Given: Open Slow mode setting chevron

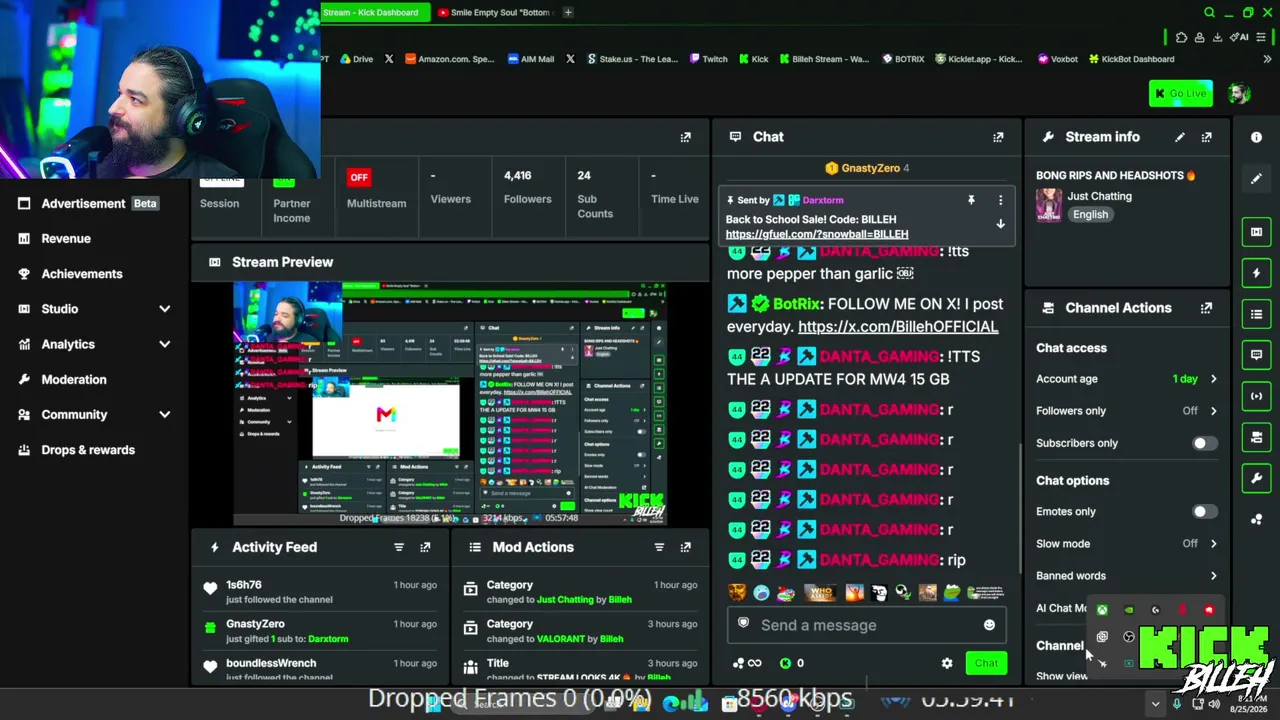Looking at the screenshot, I should [x=1213, y=544].
